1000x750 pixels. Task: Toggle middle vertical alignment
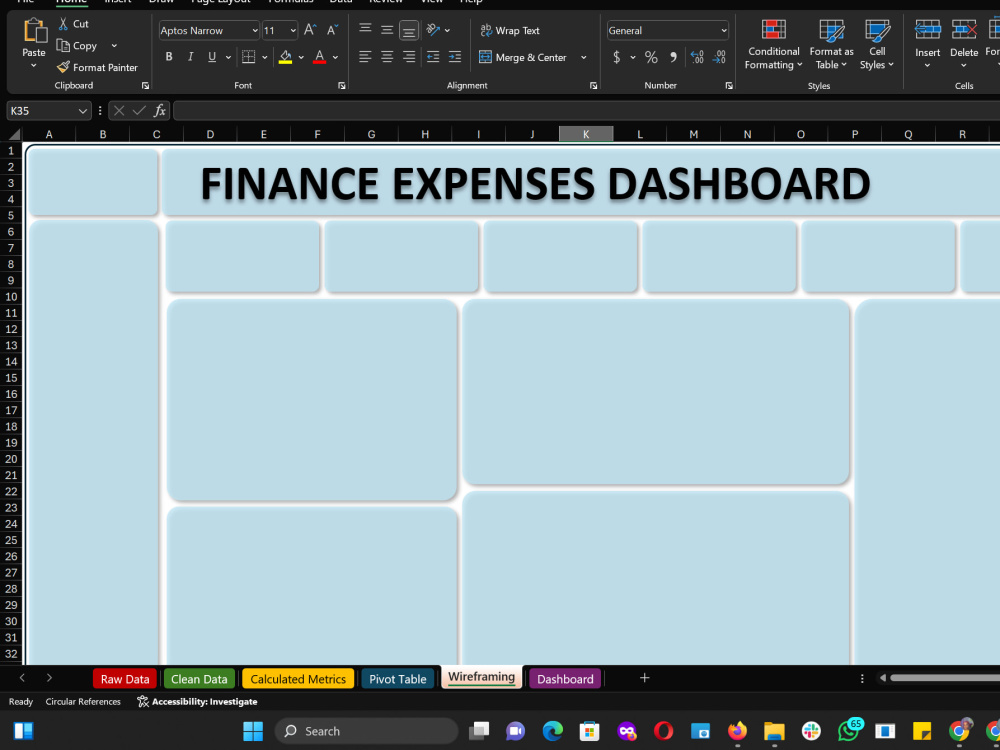(386, 29)
